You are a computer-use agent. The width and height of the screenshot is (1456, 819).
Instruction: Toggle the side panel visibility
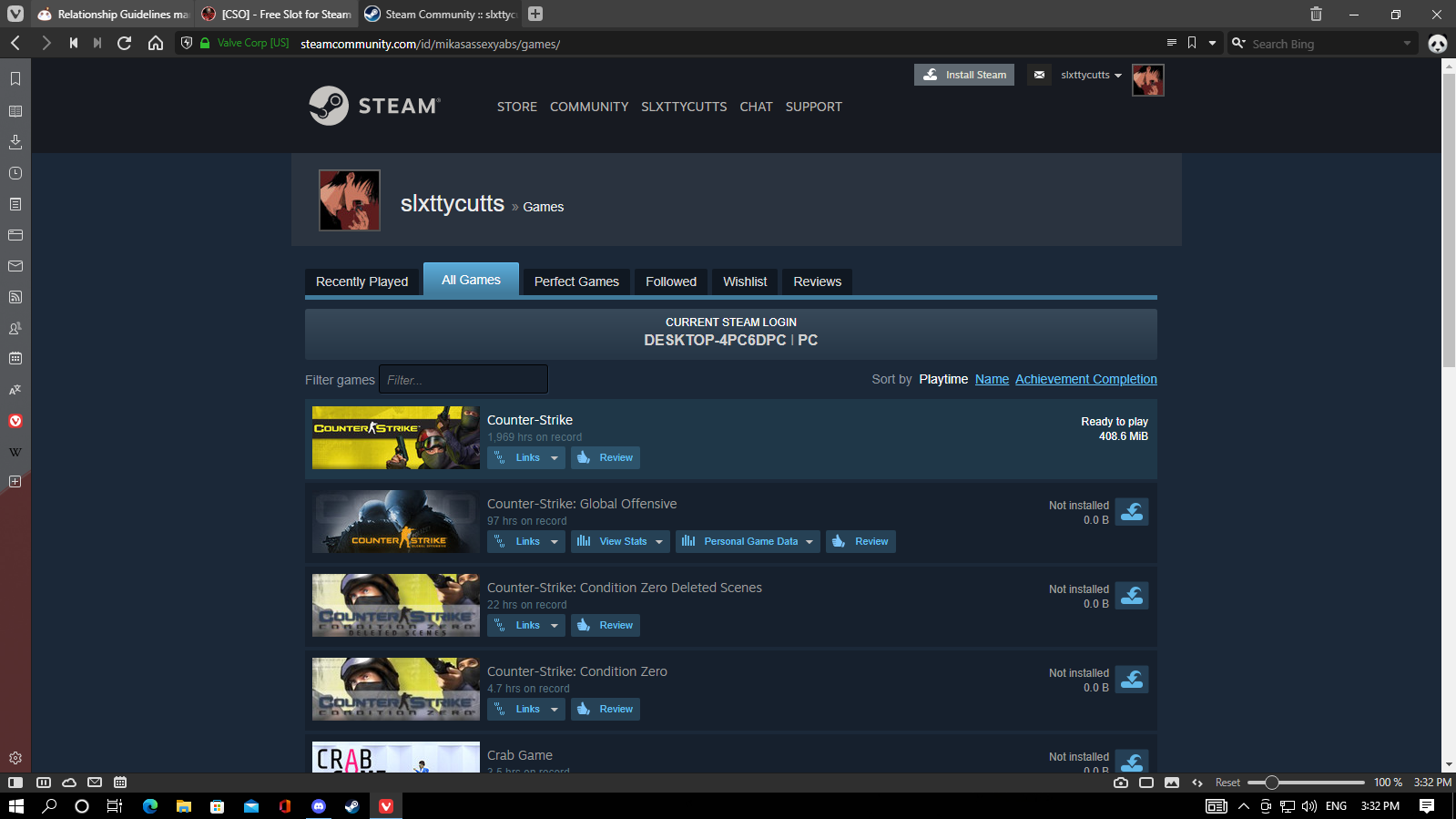coord(15,783)
